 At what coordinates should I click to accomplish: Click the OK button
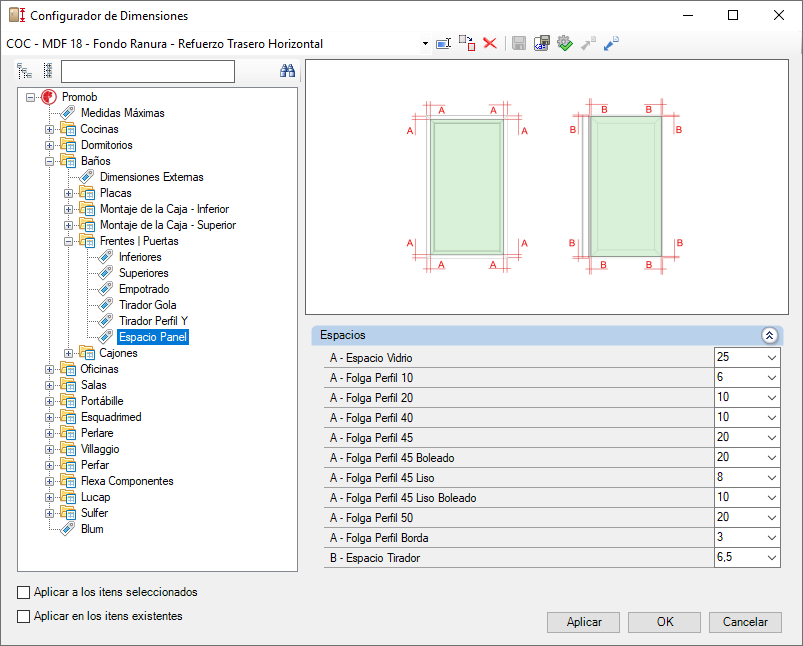coord(664,622)
